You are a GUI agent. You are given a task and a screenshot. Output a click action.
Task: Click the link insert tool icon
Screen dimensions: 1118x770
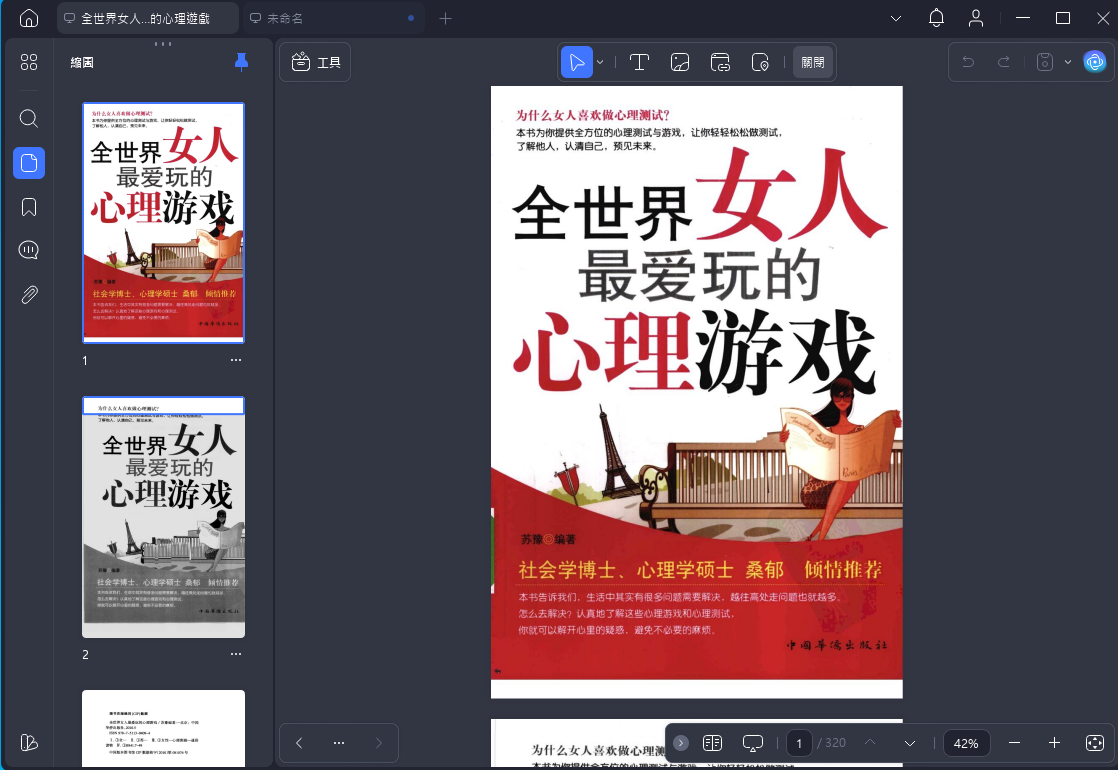(720, 62)
